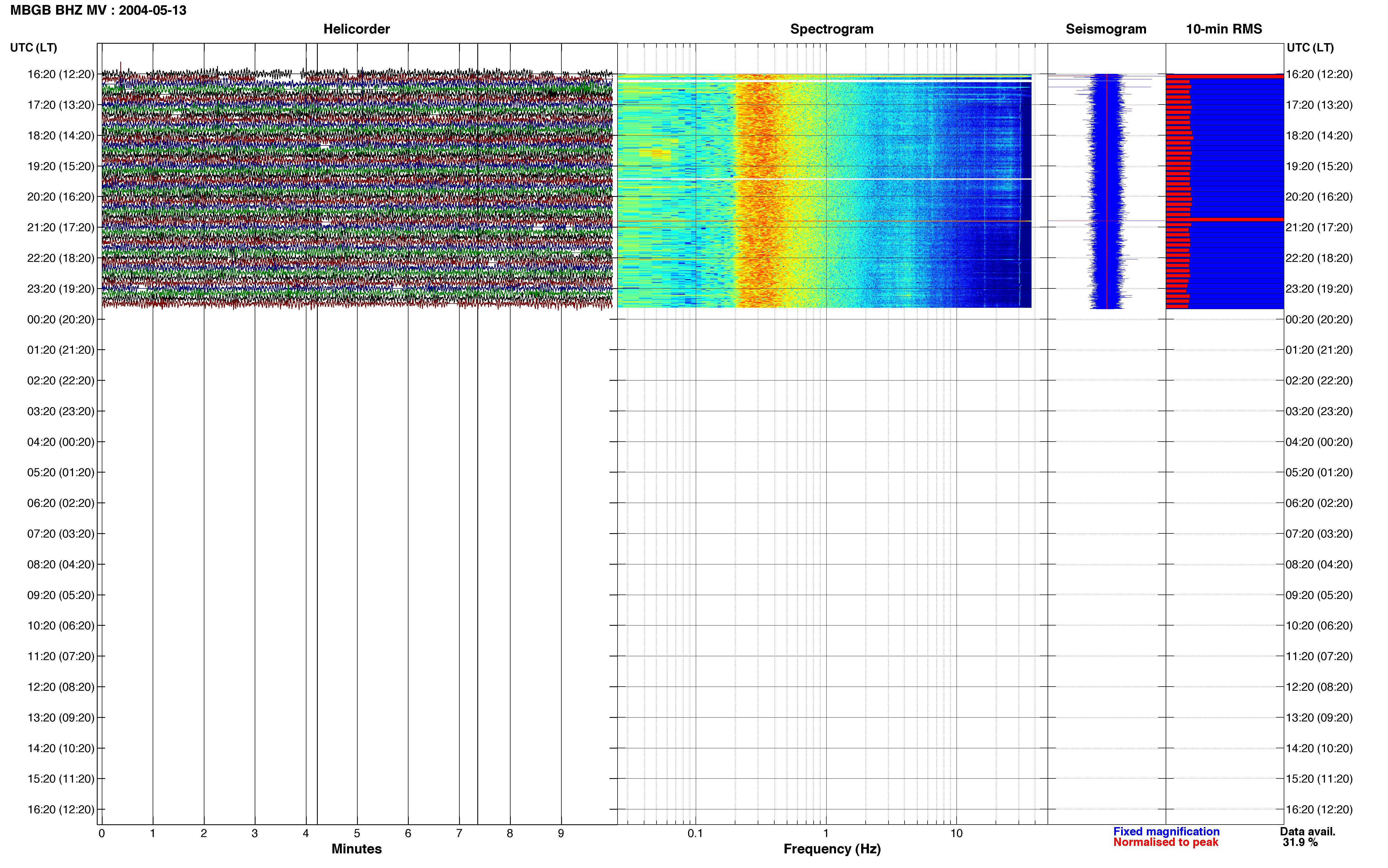Click left axis label 17:20 (13:20)
1388x868 pixels.
point(61,105)
